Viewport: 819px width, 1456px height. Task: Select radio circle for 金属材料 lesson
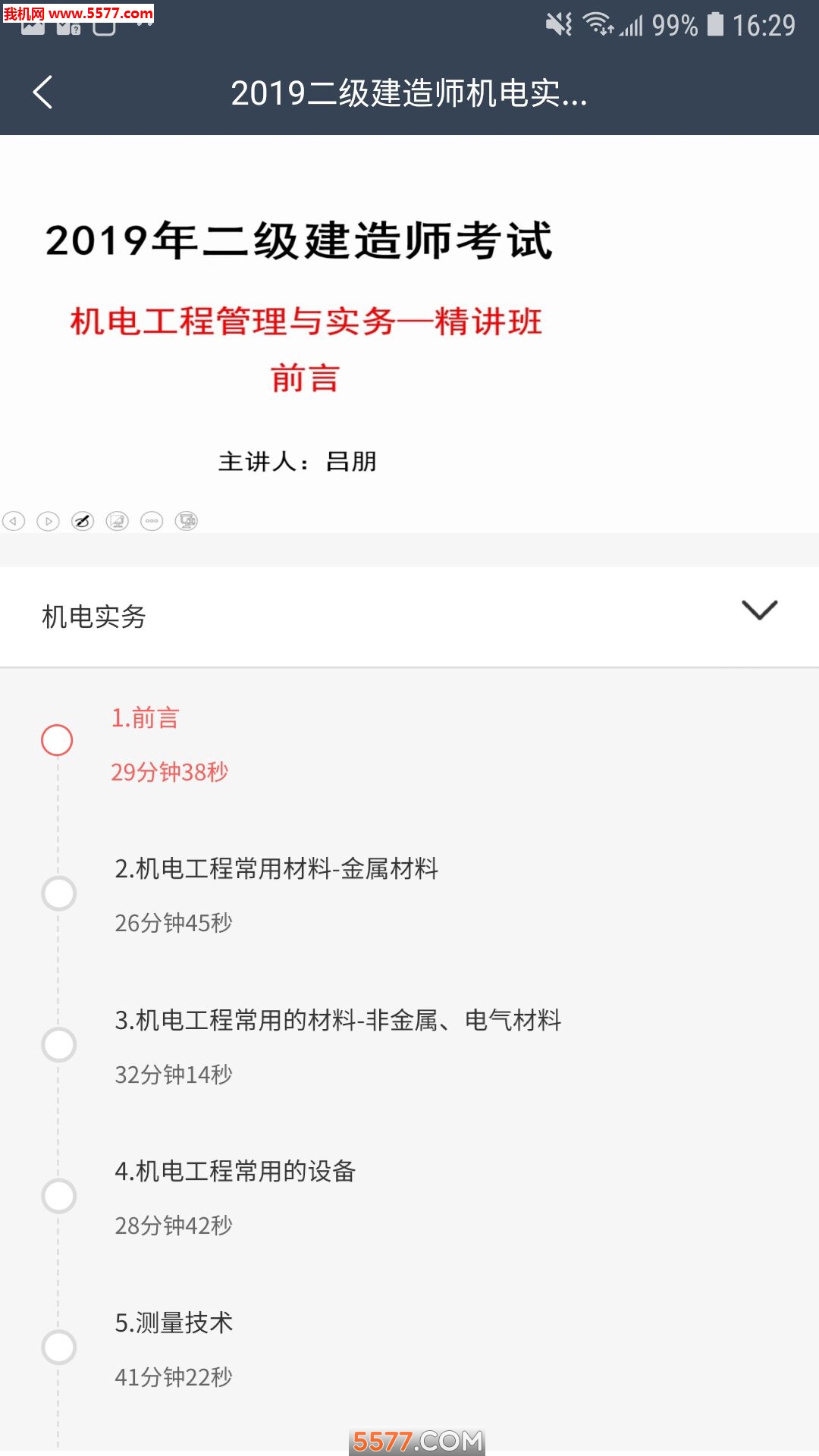pyautogui.click(x=58, y=893)
